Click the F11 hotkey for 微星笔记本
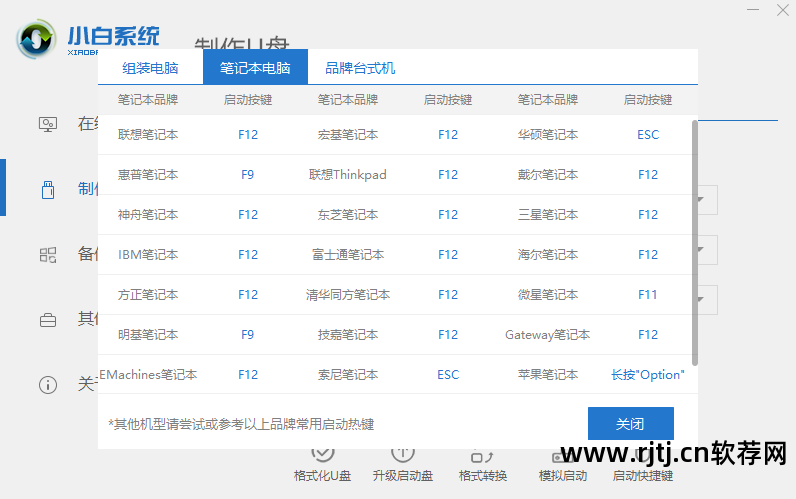The width and height of the screenshot is (796, 499). point(648,294)
